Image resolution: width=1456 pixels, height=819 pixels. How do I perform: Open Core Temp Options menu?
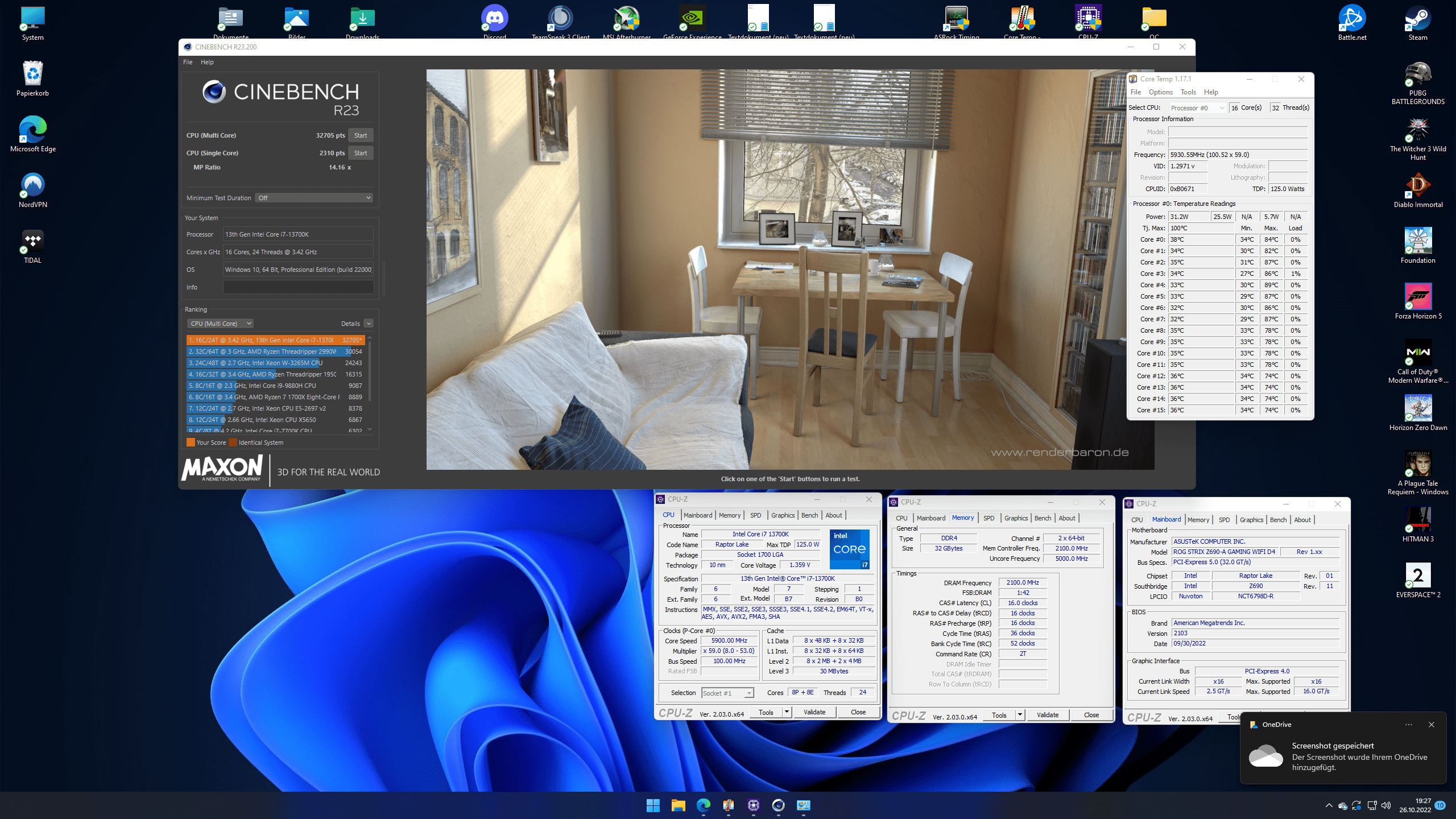(x=1160, y=92)
